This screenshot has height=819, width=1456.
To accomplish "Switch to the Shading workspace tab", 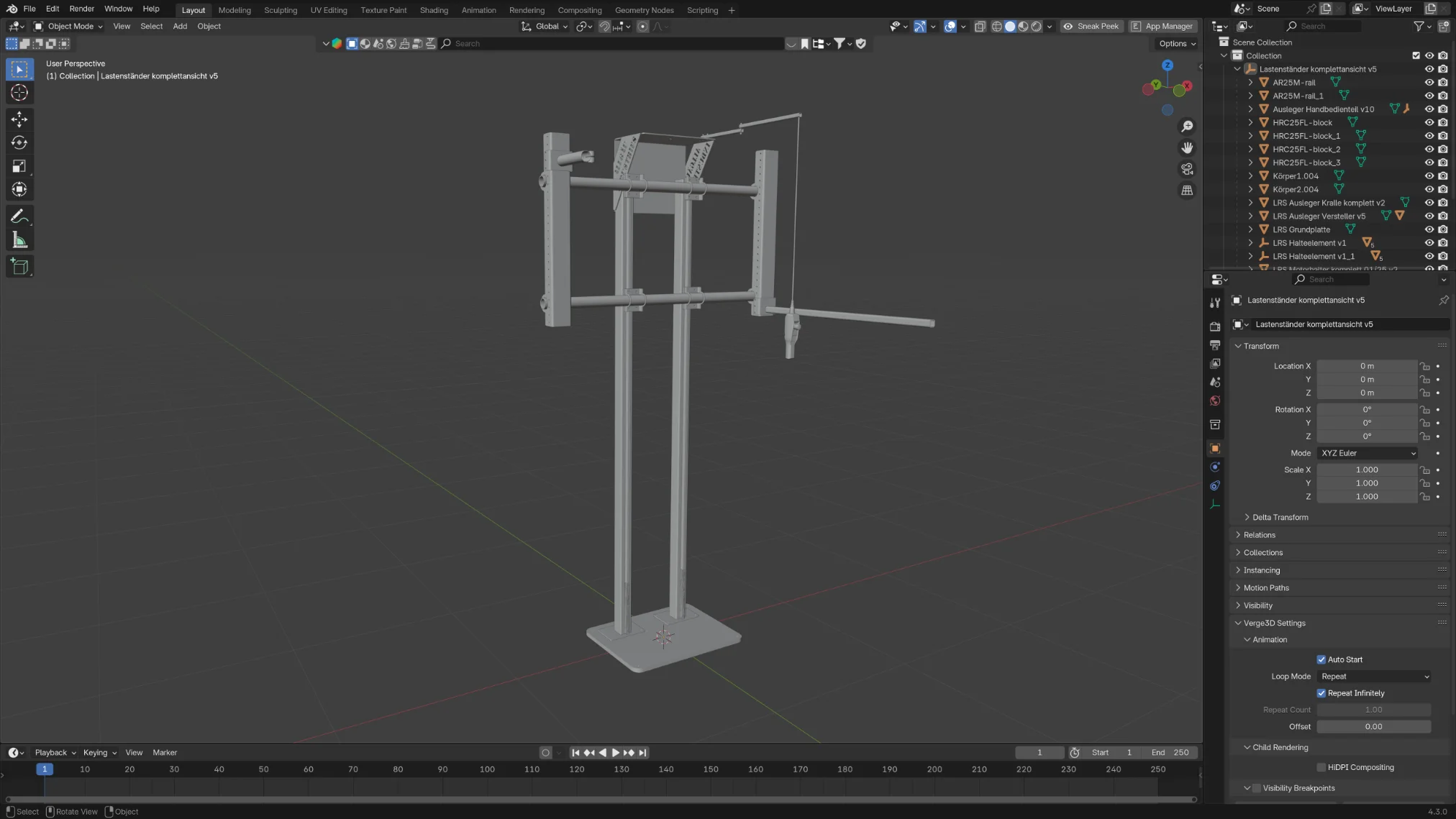I will (433, 10).
